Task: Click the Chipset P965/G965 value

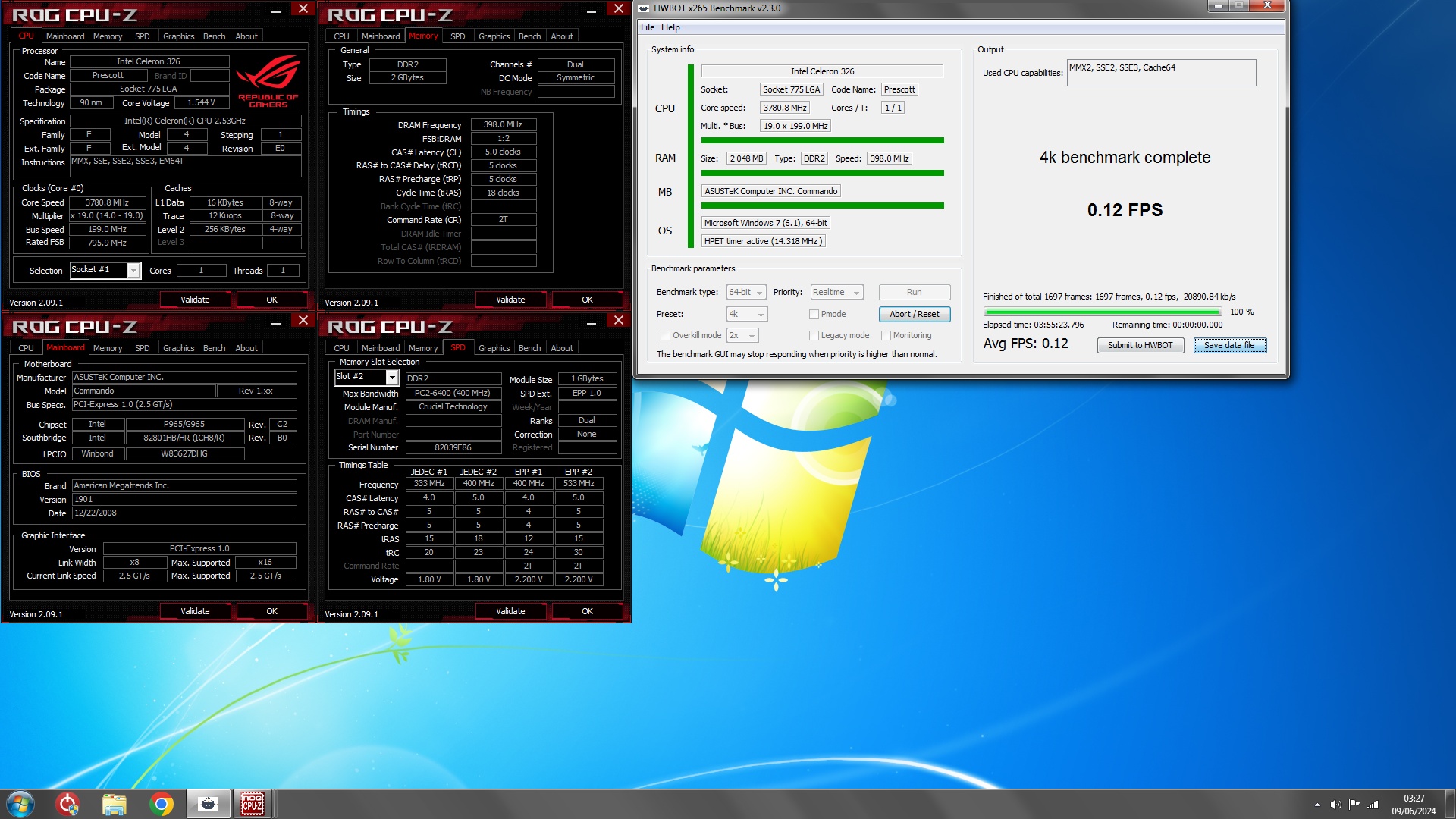Action: pos(184,425)
